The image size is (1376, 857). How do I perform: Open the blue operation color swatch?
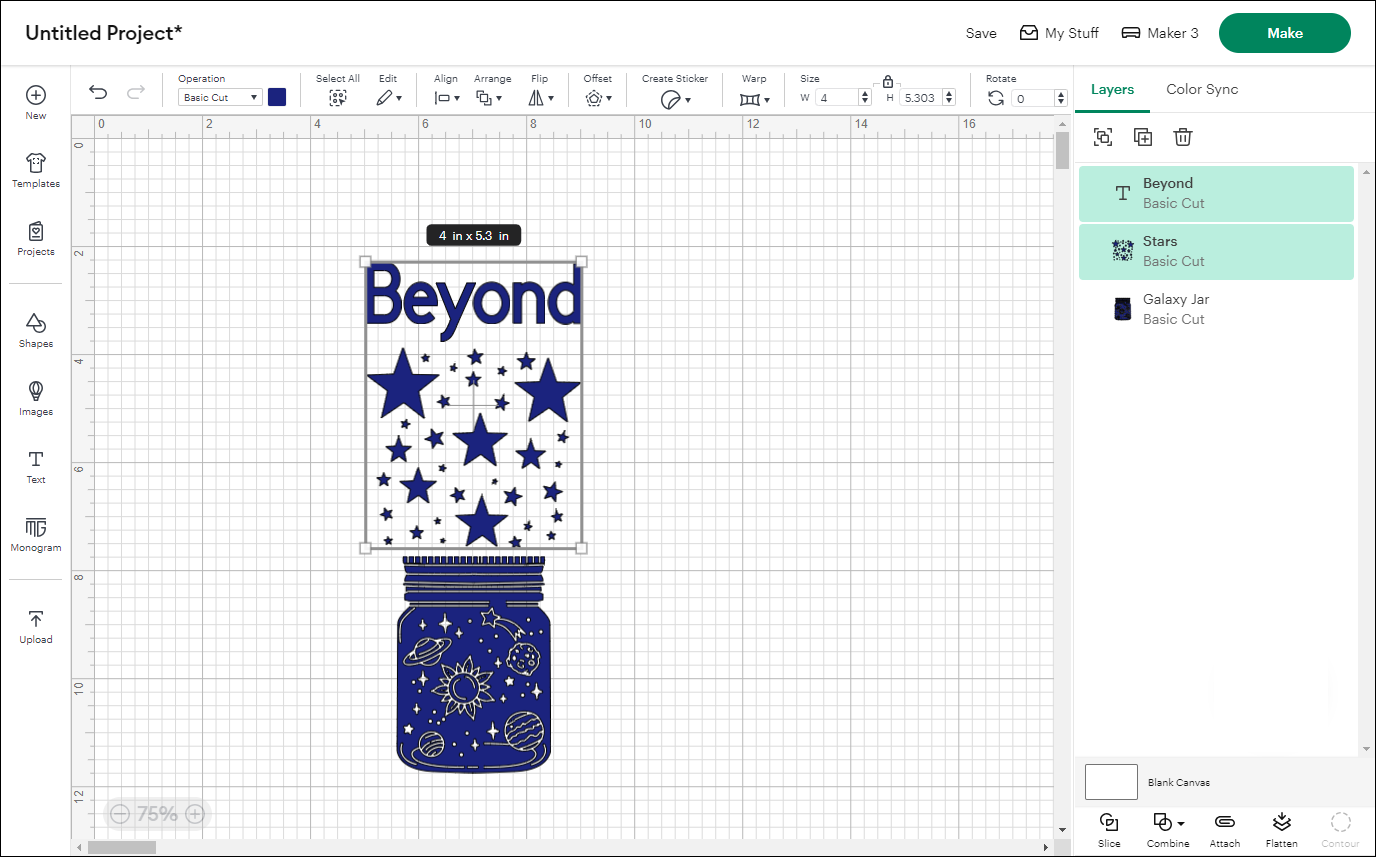point(277,97)
